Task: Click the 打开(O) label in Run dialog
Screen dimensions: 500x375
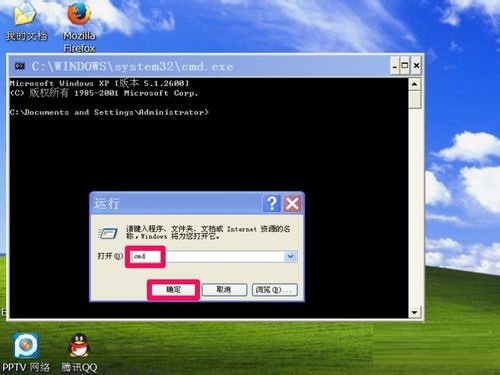Action: coord(110,256)
